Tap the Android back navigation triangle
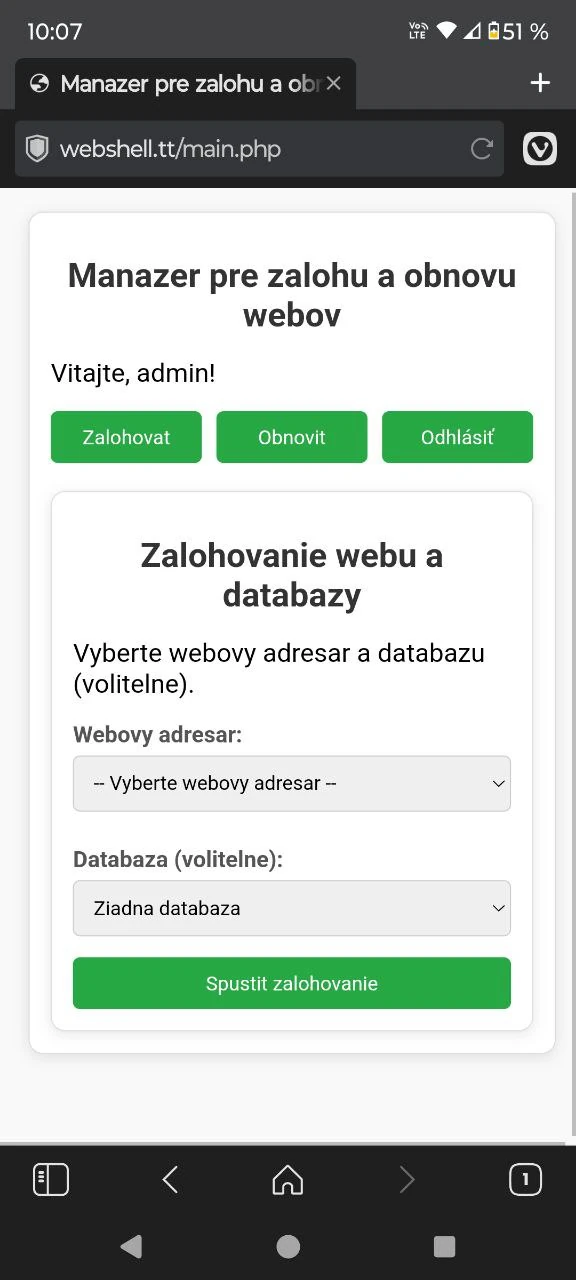This screenshot has width=576, height=1280. (x=131, y=1246)
